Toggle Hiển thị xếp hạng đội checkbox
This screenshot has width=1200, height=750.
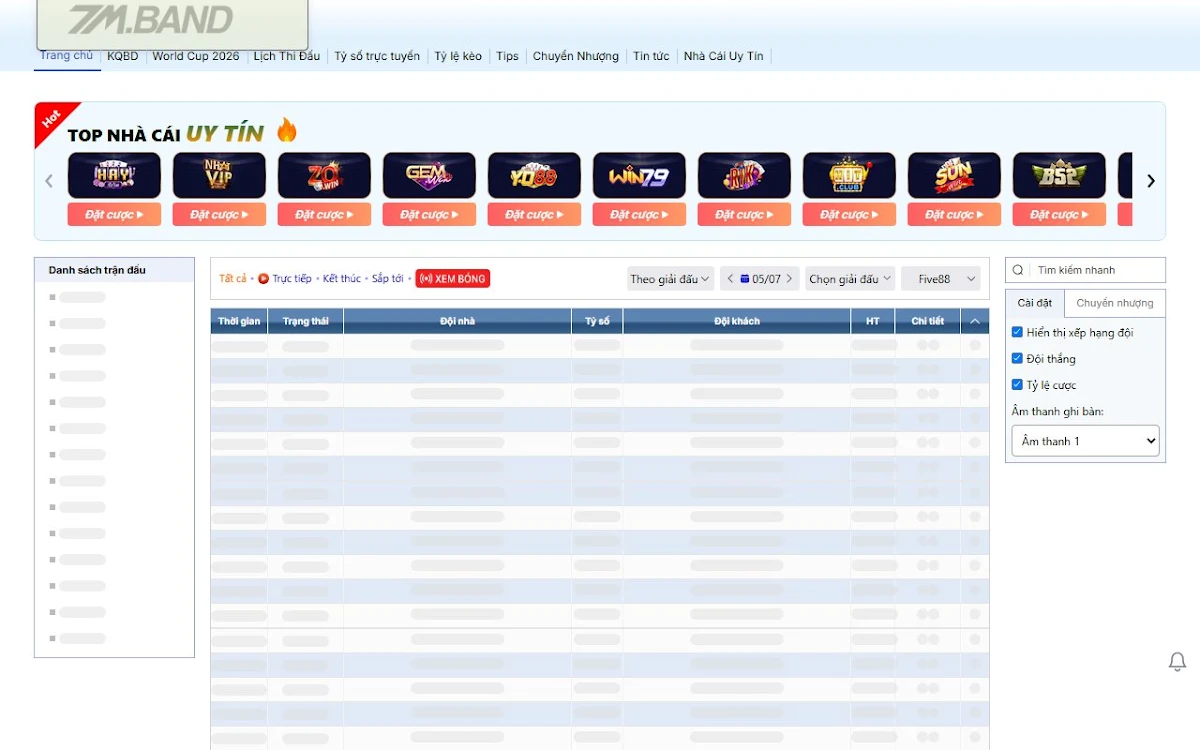tap(1017, 332)
